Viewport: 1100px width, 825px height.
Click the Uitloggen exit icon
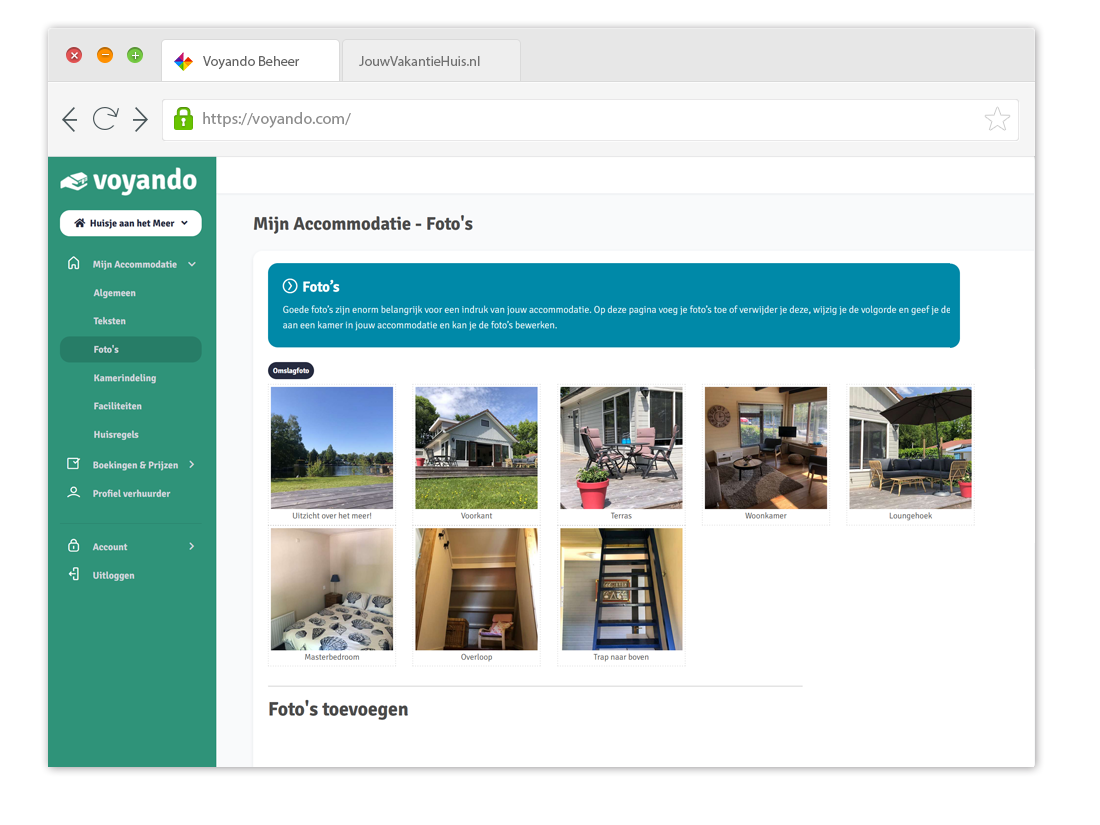coord(73,575)
